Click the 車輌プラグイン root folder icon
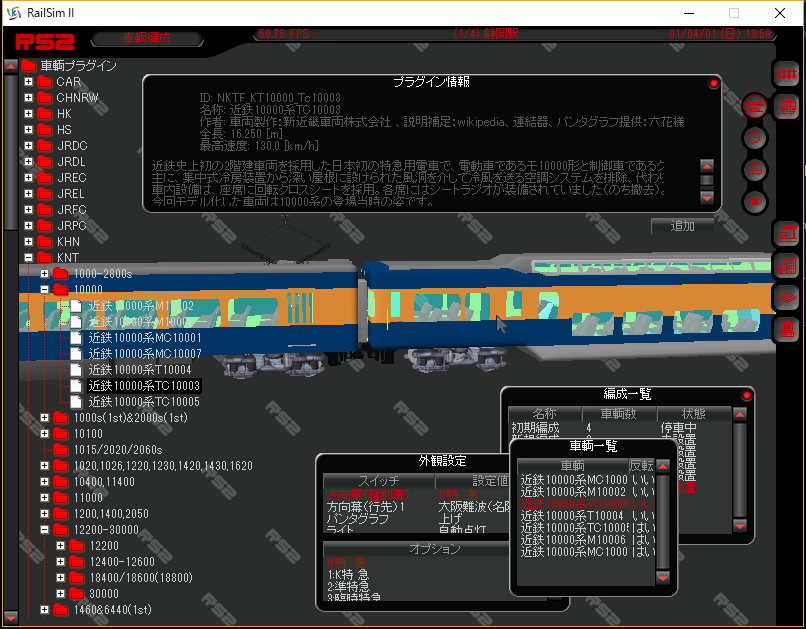The width and height of the screenshot is (806, 629). pos(29,66)
